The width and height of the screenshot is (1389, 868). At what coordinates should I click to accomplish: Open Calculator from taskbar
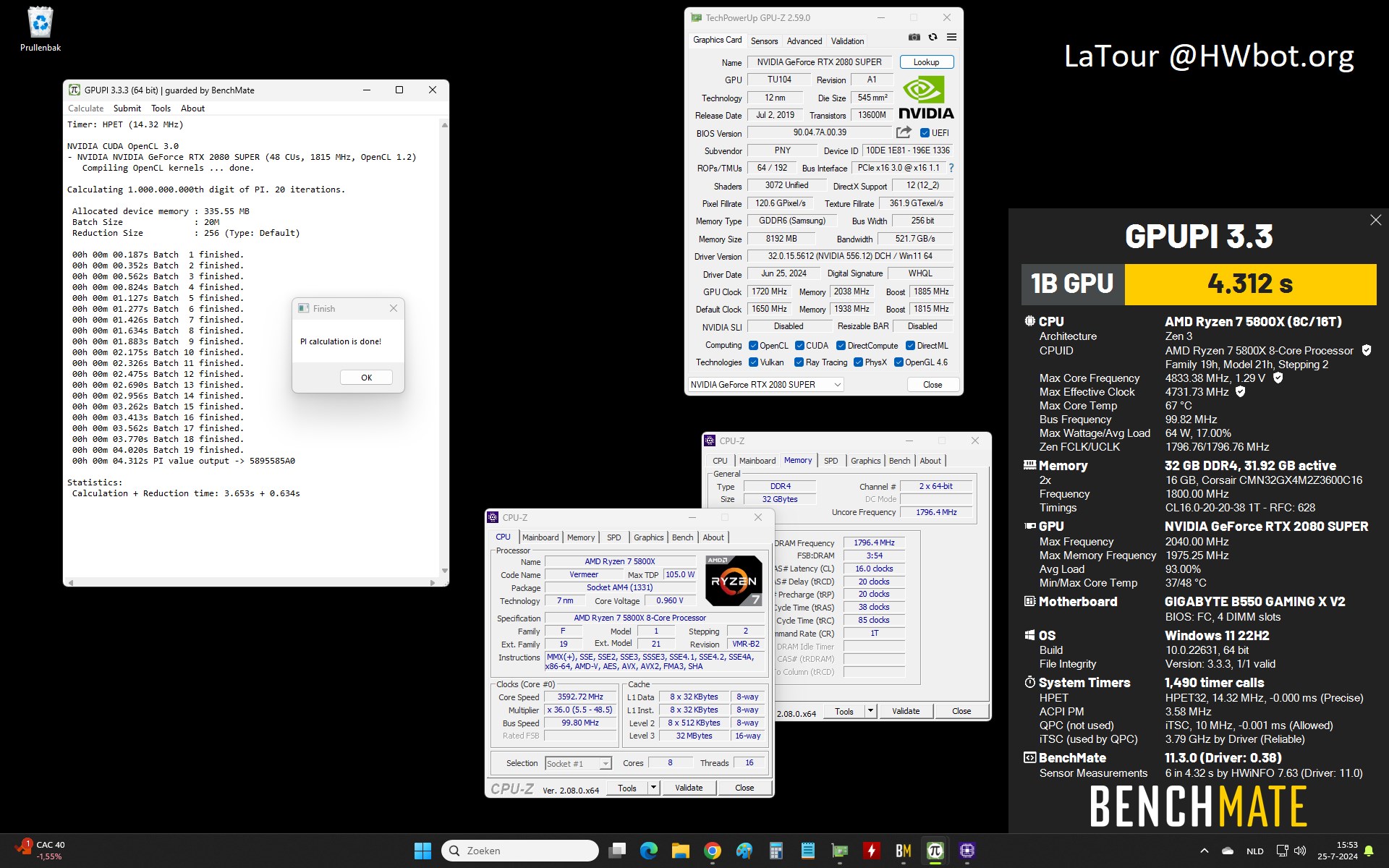[776, 851]
